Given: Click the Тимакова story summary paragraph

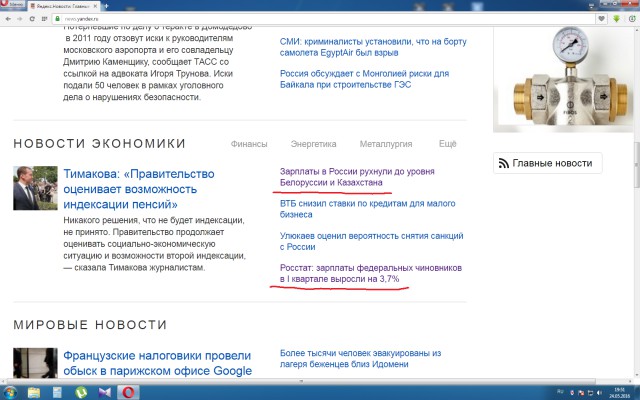Looking at the screenshot, I should pyautogui.click(x=154, y=244).
